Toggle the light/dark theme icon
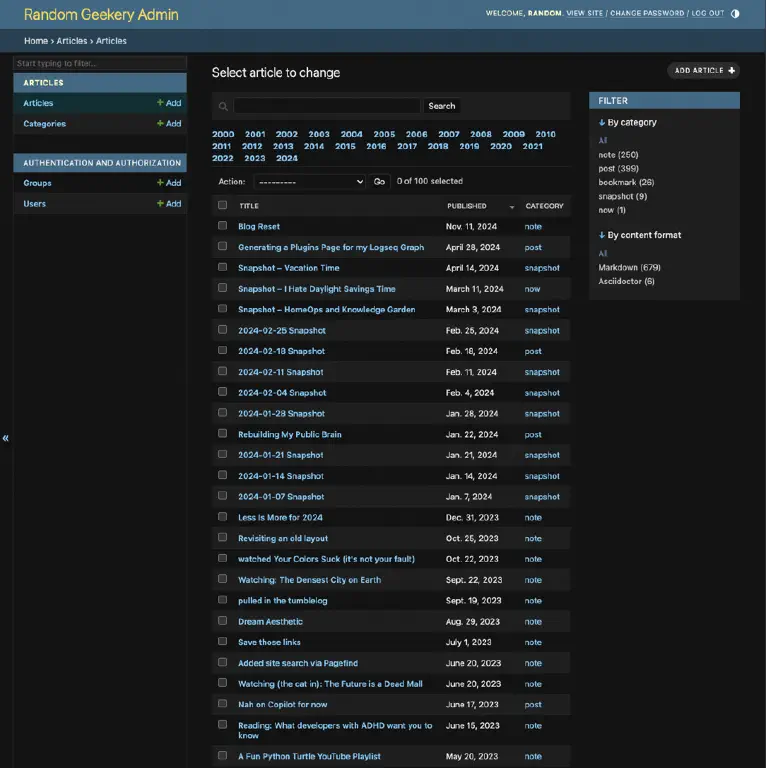 [735, 14]
